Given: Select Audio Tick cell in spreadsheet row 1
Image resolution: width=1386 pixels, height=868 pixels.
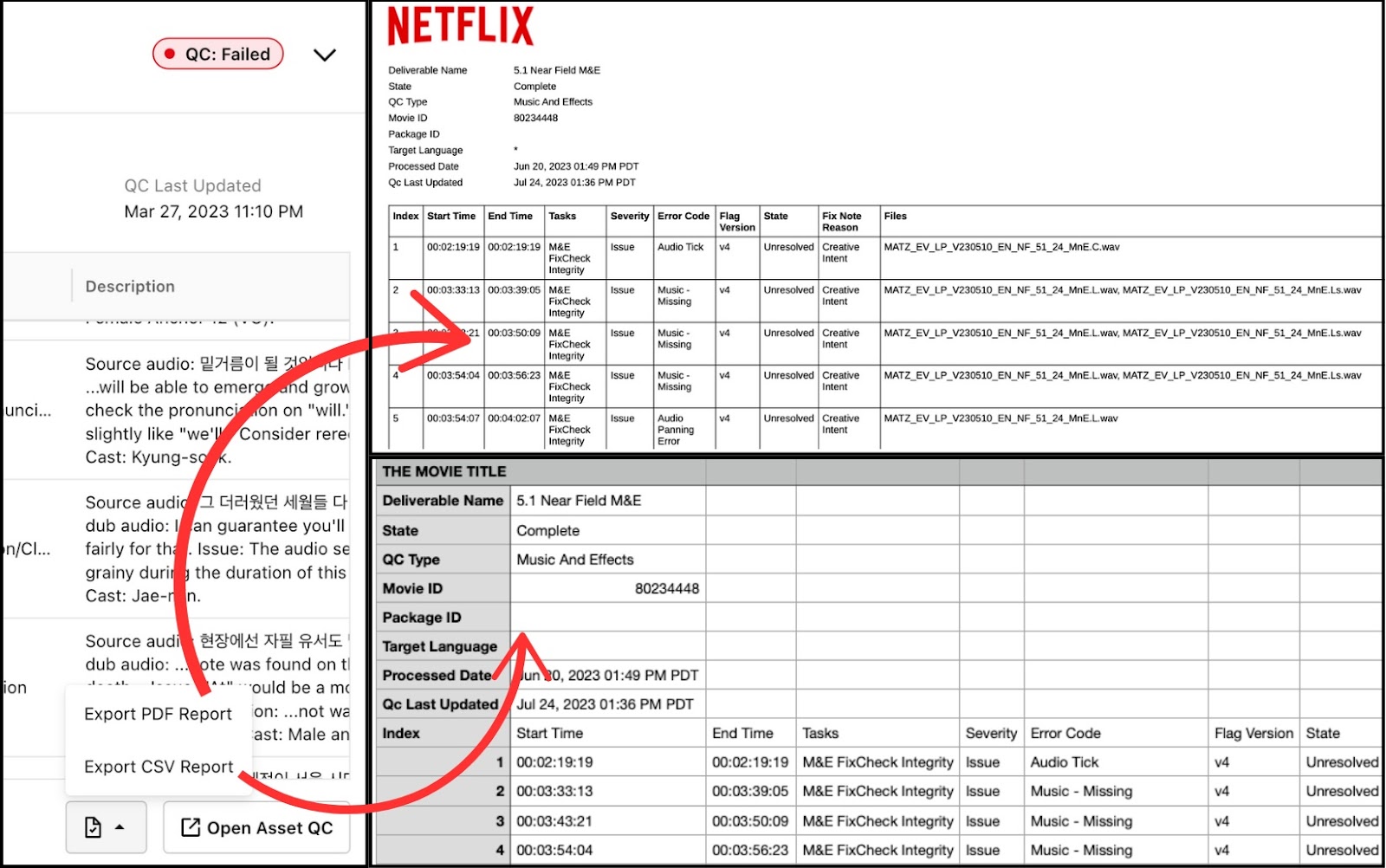Looking at the screenshot, I should click(x=1117, y=762).
